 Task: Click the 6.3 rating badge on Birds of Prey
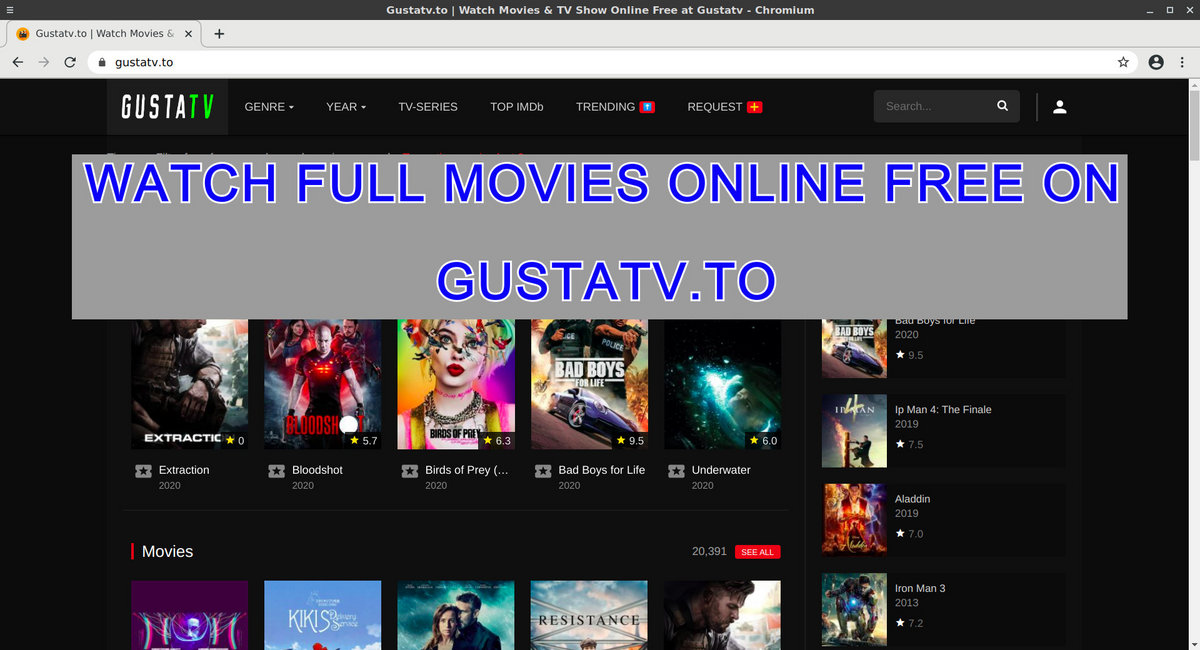pos(496,440)
